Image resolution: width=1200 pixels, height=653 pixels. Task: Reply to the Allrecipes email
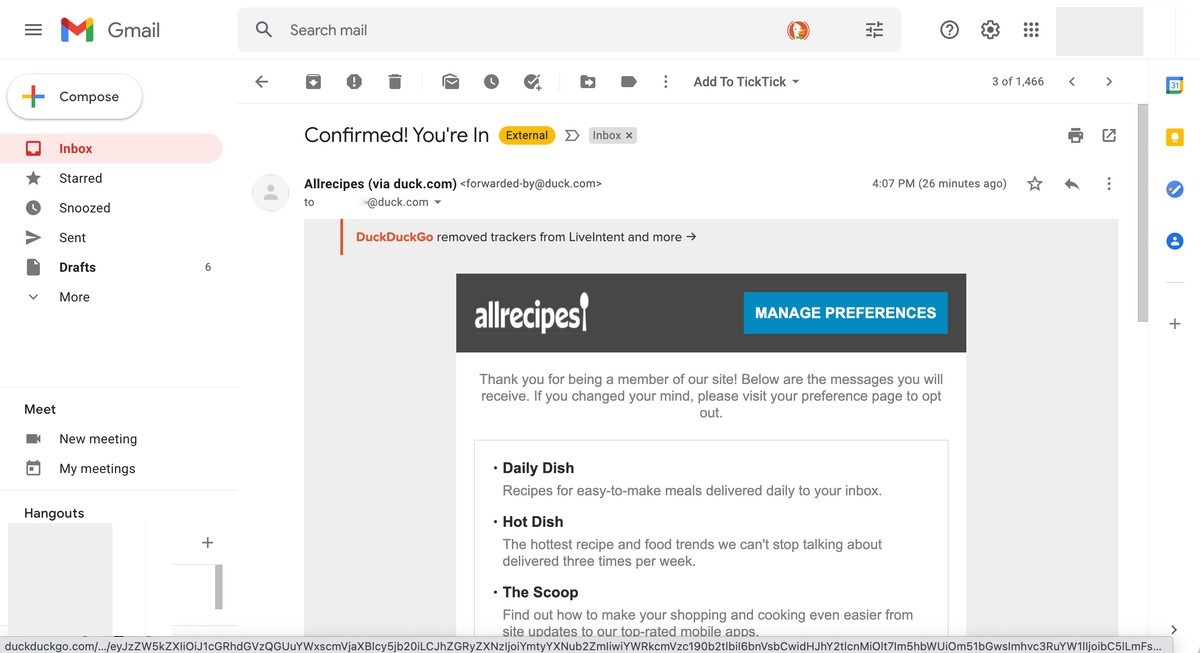coord(1072,184)
